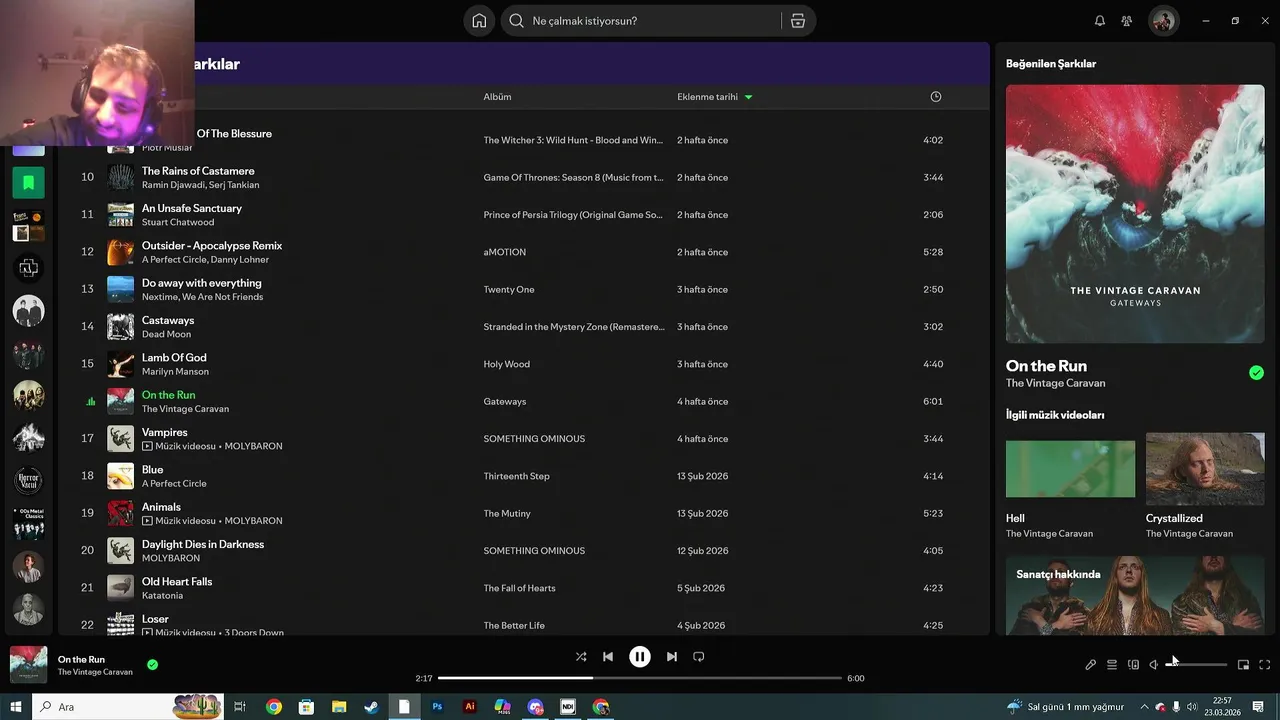The image size is (1280, 720).
Task: Open the notifications bell icon
Action: (1100, 21)
